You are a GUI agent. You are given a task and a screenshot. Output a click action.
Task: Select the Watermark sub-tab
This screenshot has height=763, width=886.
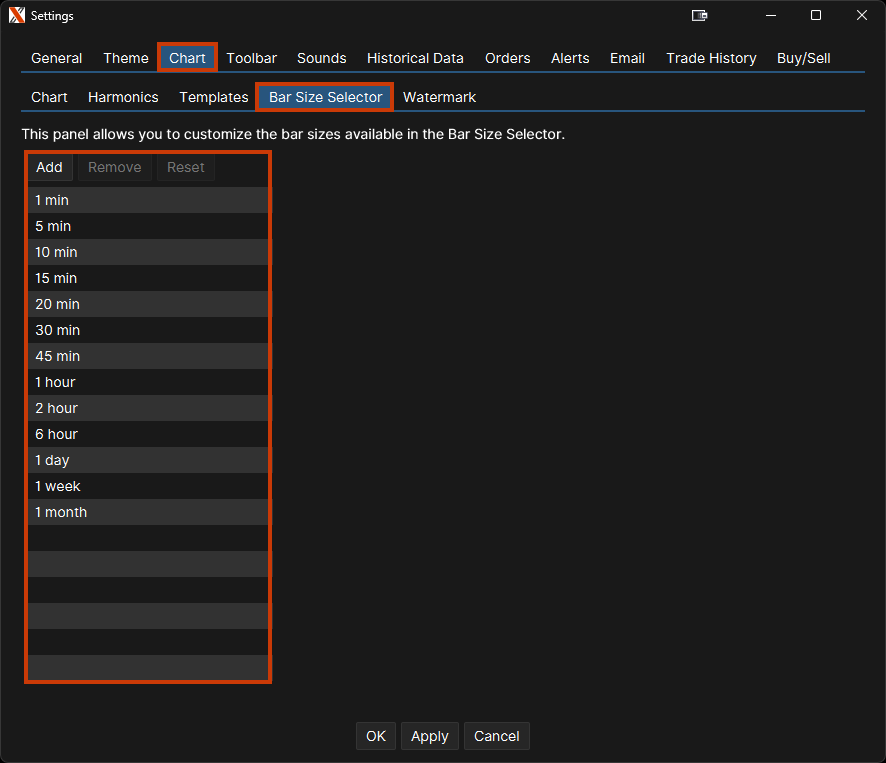click(439, 97)
